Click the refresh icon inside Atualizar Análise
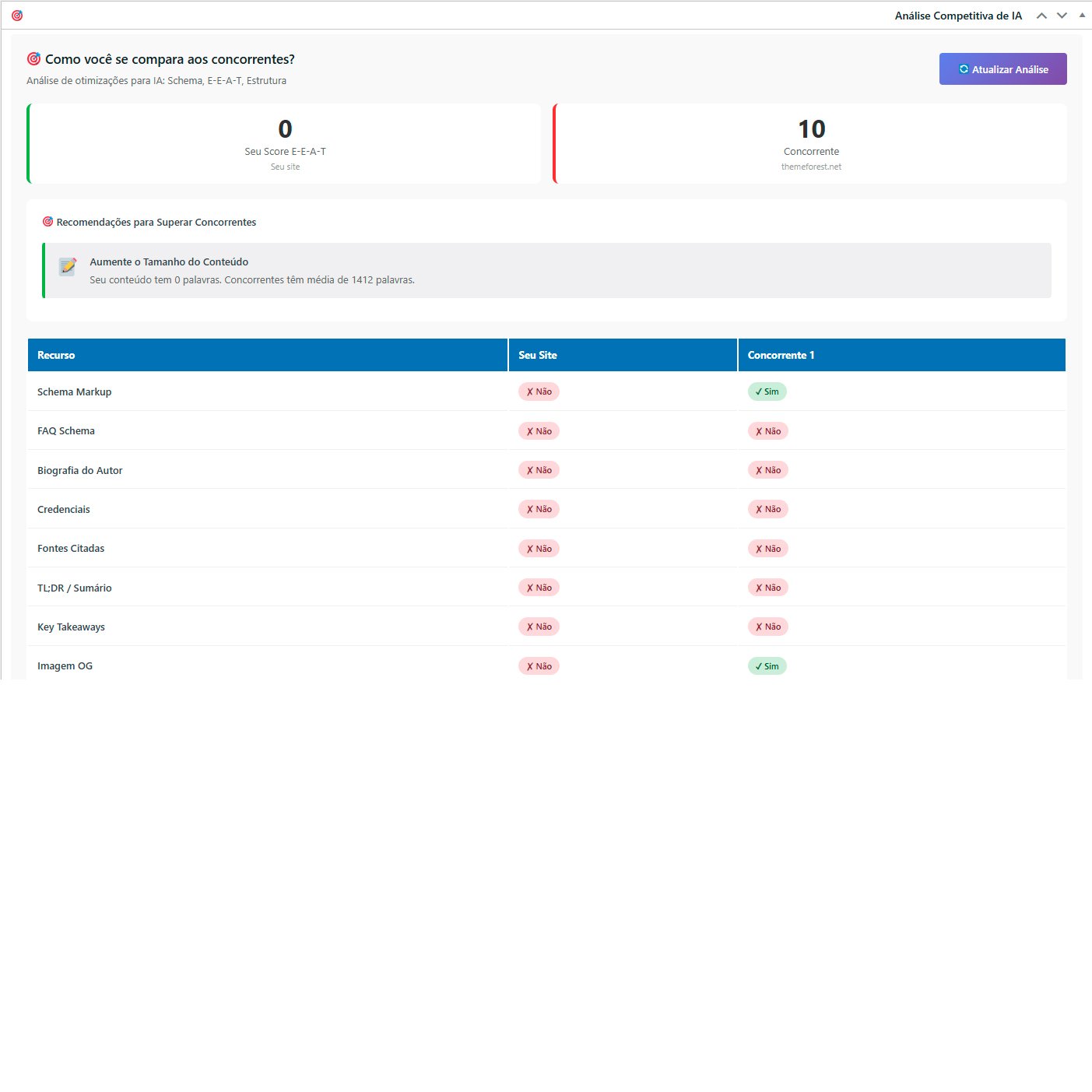1092x1092 pixels. (964, 69)
